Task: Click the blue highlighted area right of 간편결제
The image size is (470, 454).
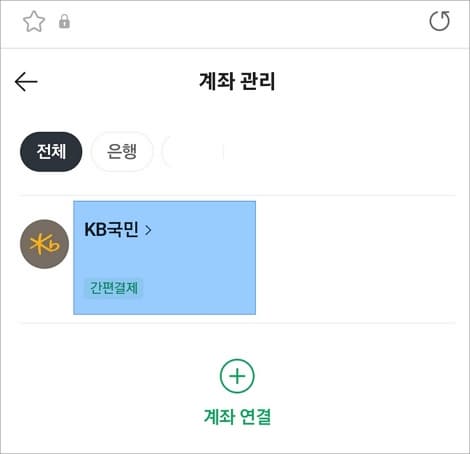Action: pyautogui.click(x=199, y=288)
